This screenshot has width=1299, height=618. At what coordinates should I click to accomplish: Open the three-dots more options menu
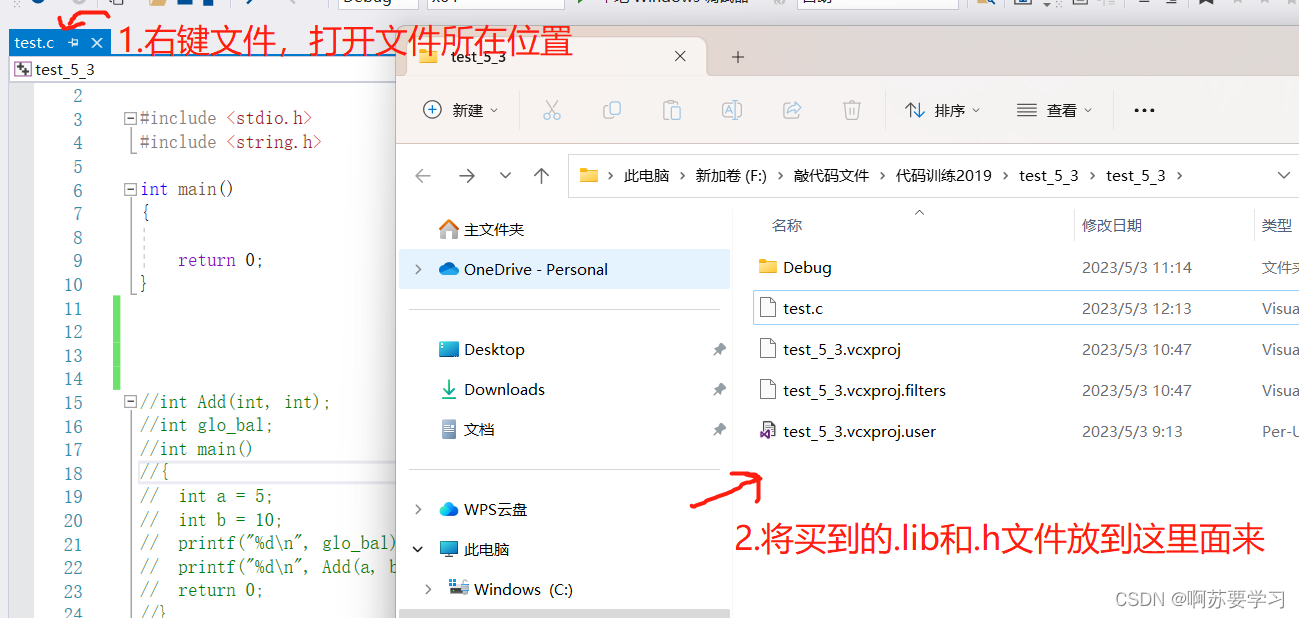tap(1145, 110)
